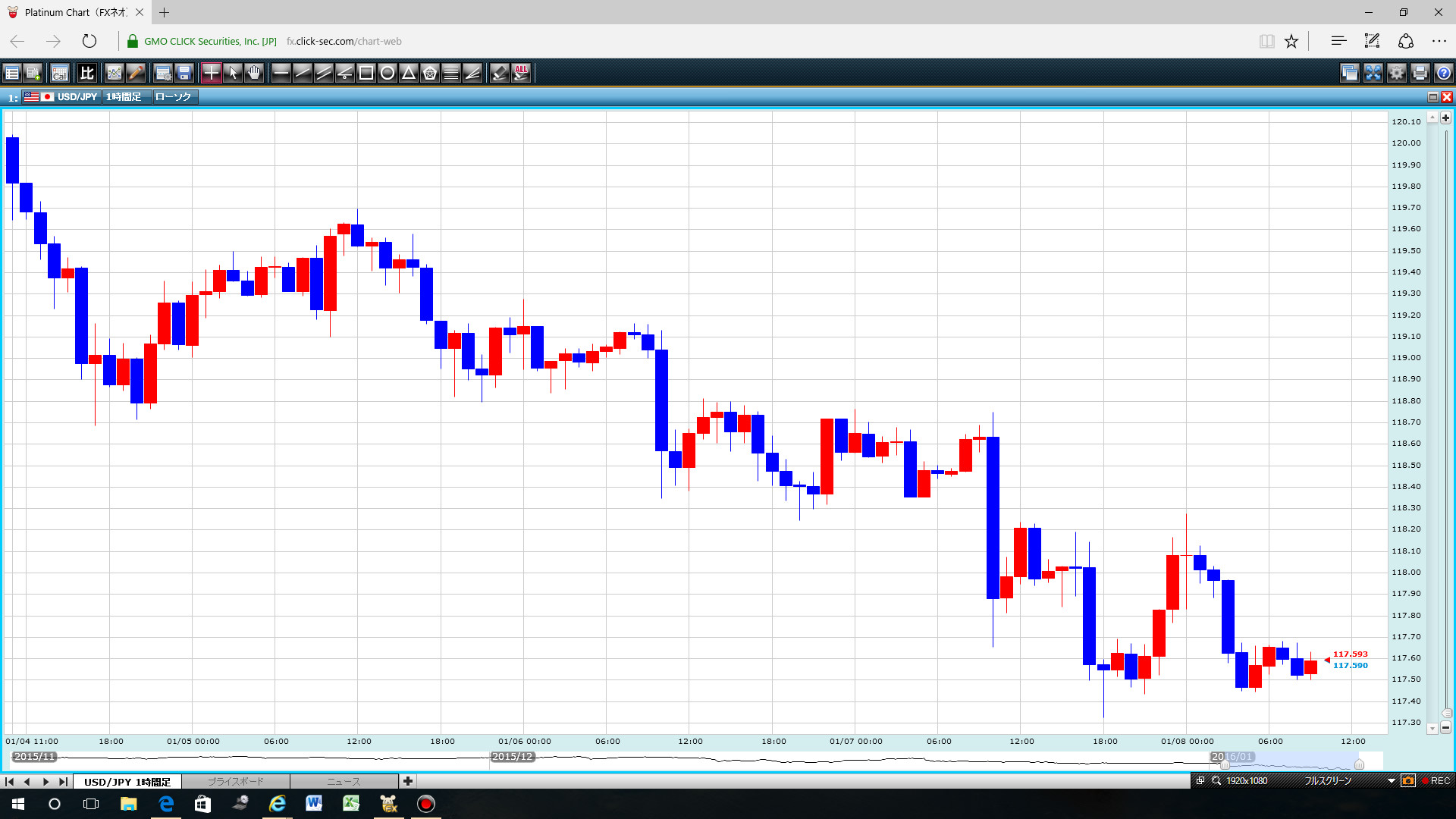This screenshot has width=1456, height=819.
Task: Select the arrow pointer tool
Action: click(233, 73)
